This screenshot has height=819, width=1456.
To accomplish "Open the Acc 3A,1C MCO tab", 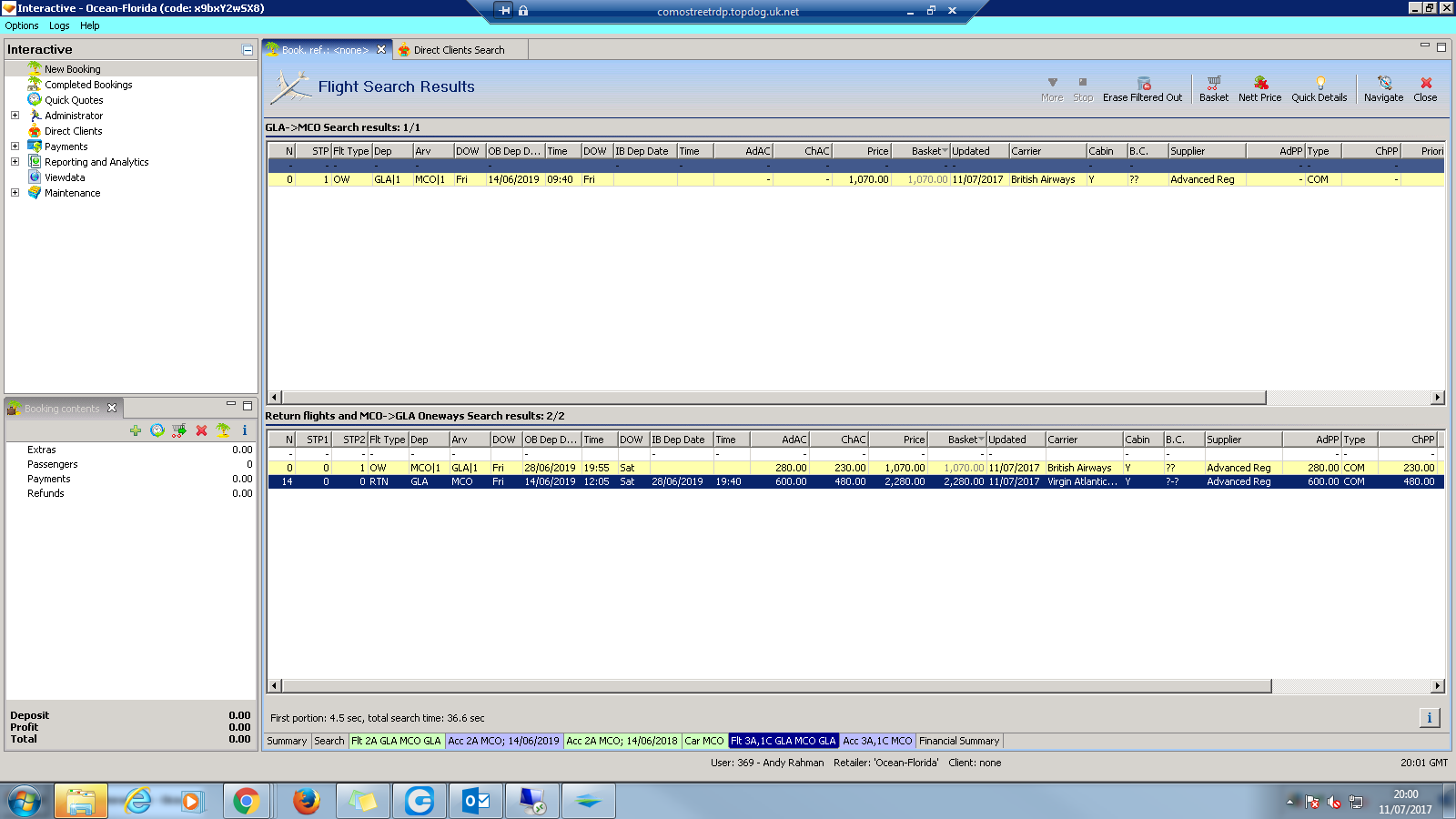I will click(877, 741).
